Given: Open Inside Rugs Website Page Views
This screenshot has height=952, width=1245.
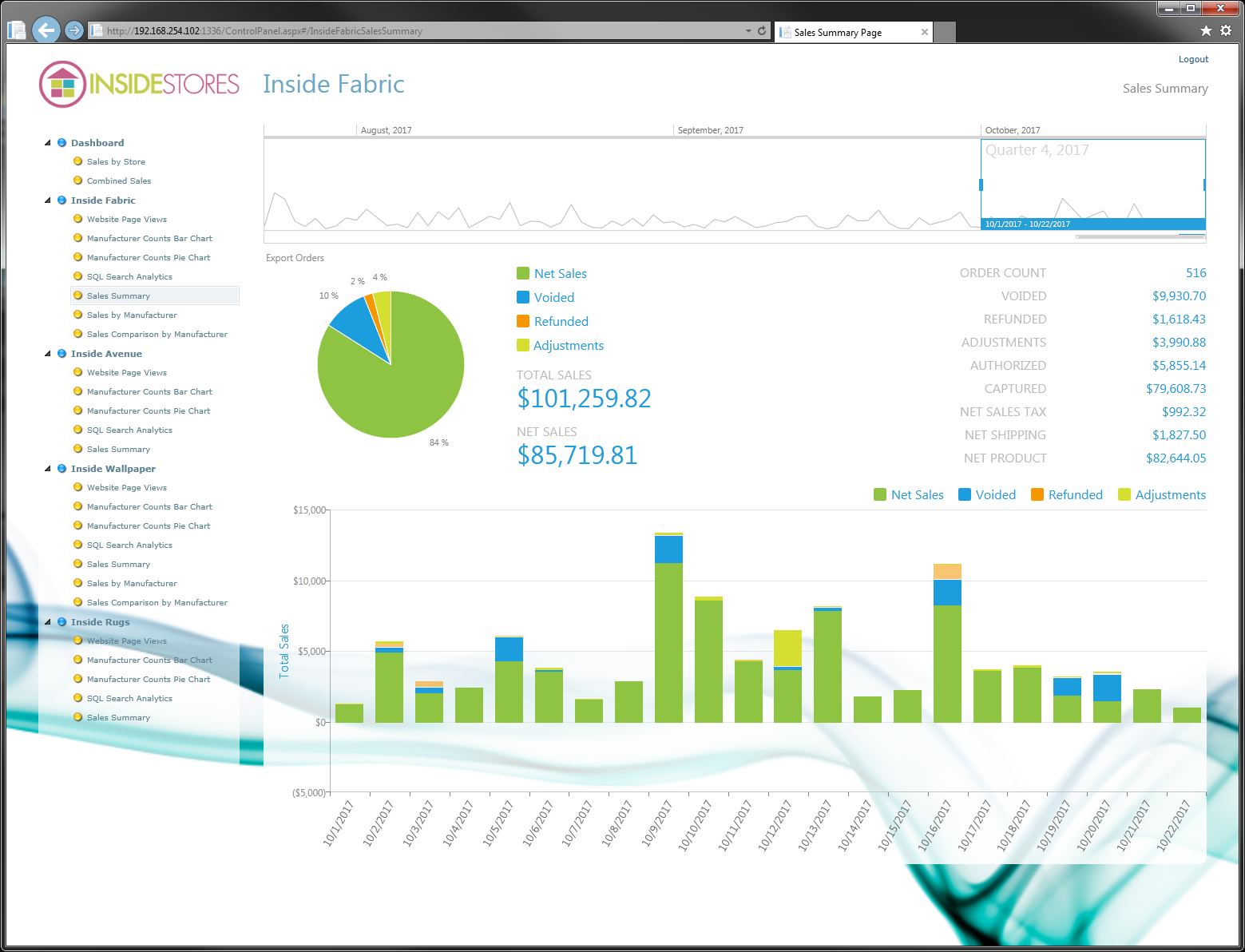Looking at the screenshot, I should tap(127, 641).
